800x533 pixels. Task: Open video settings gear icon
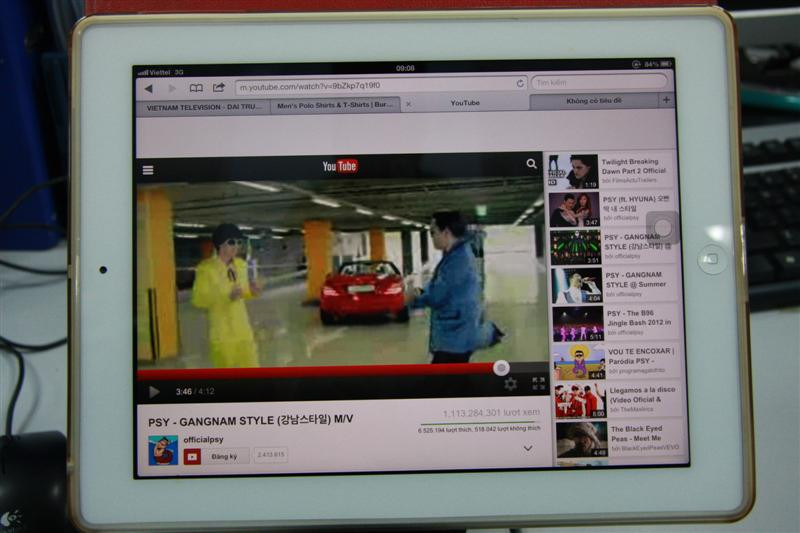coord(511,383)
